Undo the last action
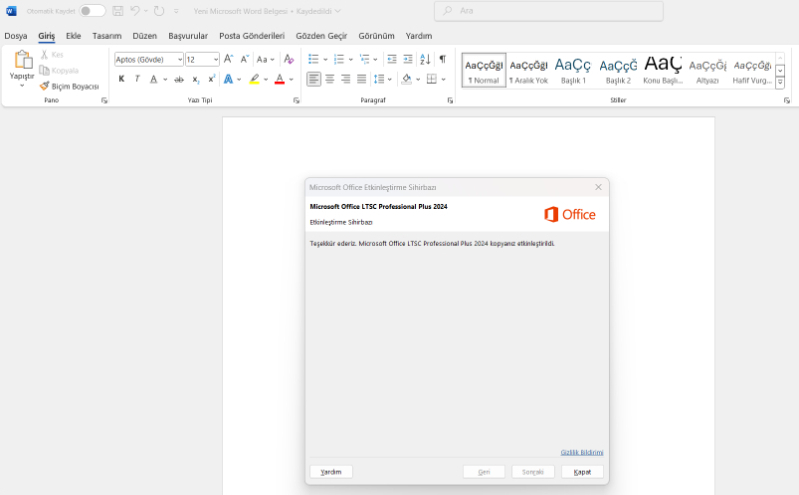799x495 pixels. (135, 11)
